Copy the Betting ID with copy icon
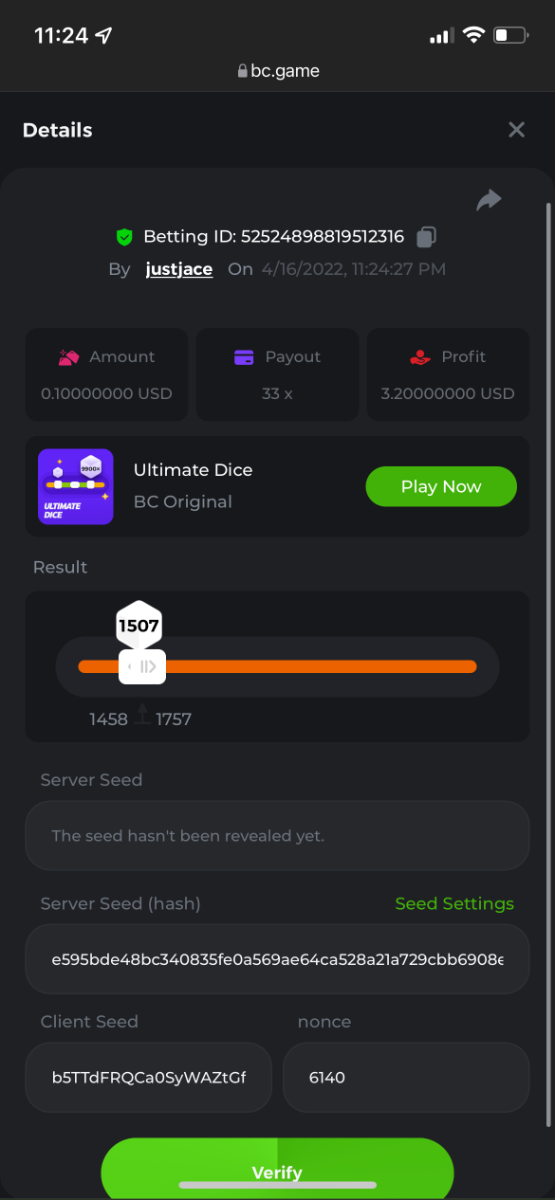Viewport: 555px width, 1200px height. click(426, 237)
